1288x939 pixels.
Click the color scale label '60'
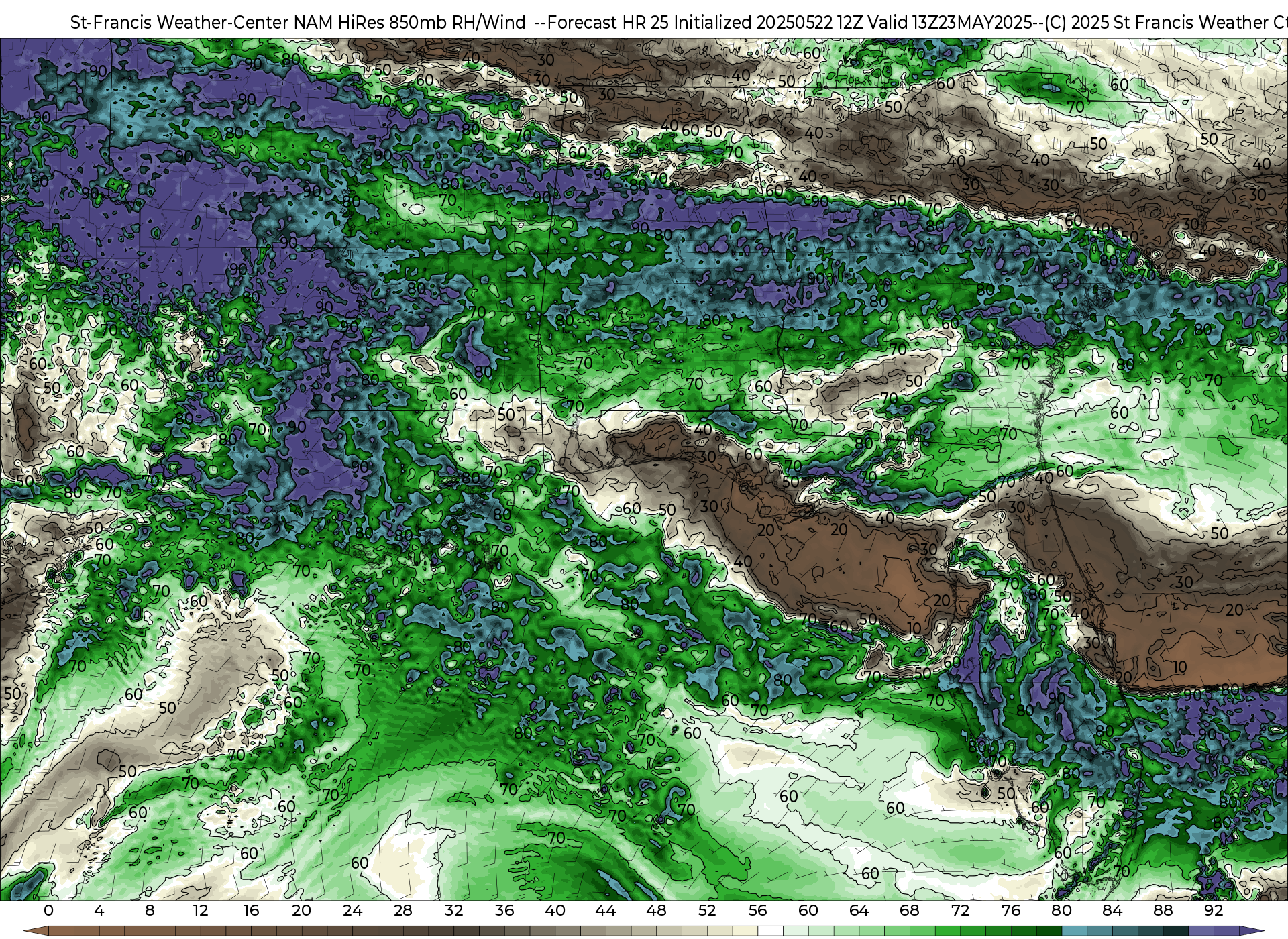click(808, 910)
